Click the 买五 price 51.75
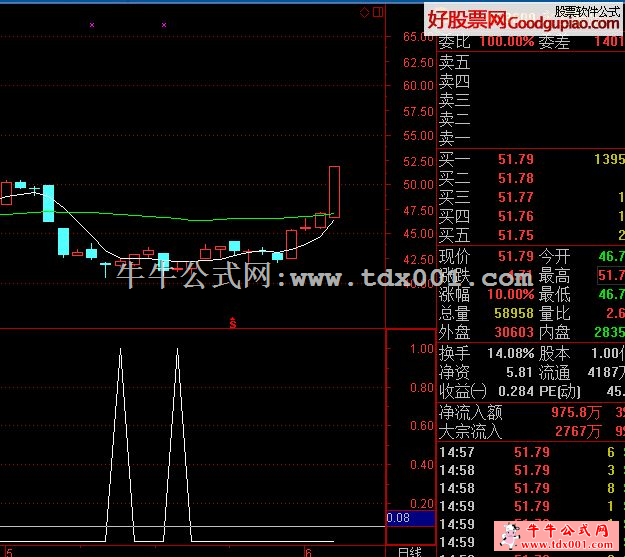The image size is (625, 557). click(515, 235)
